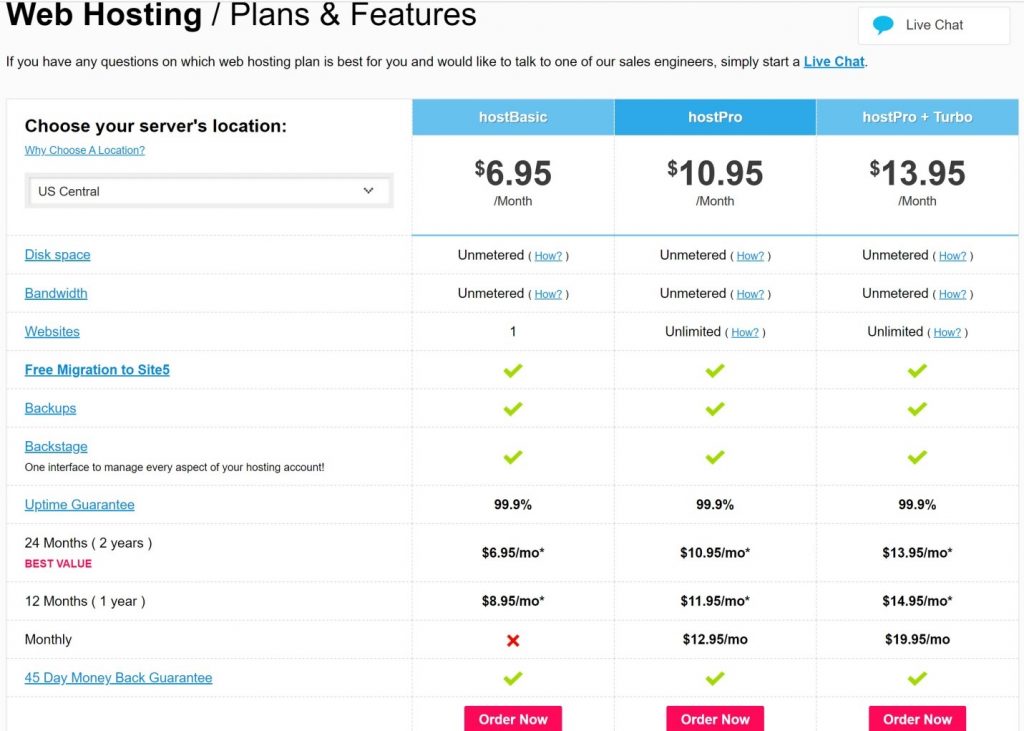Click How? link beside hostPro Websites Unlimited
This screenshot has width=1024, height=731.
pos(744,333)
